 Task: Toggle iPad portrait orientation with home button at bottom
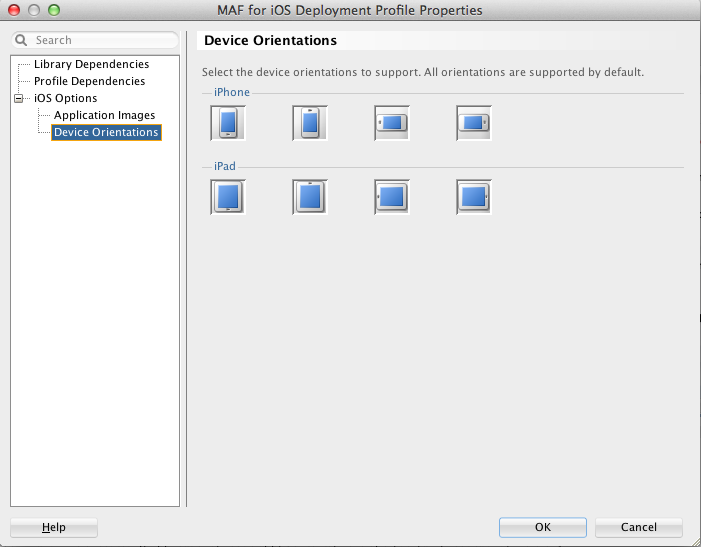coord(228,197)
